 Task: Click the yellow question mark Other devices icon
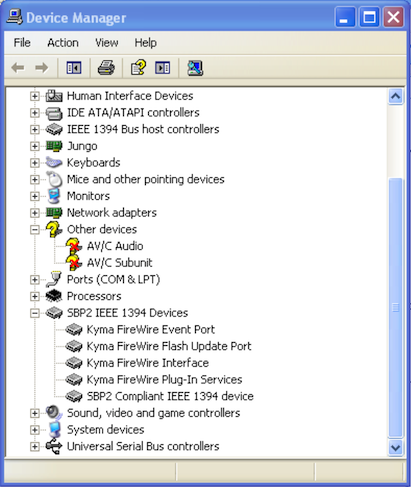point(54,229)
